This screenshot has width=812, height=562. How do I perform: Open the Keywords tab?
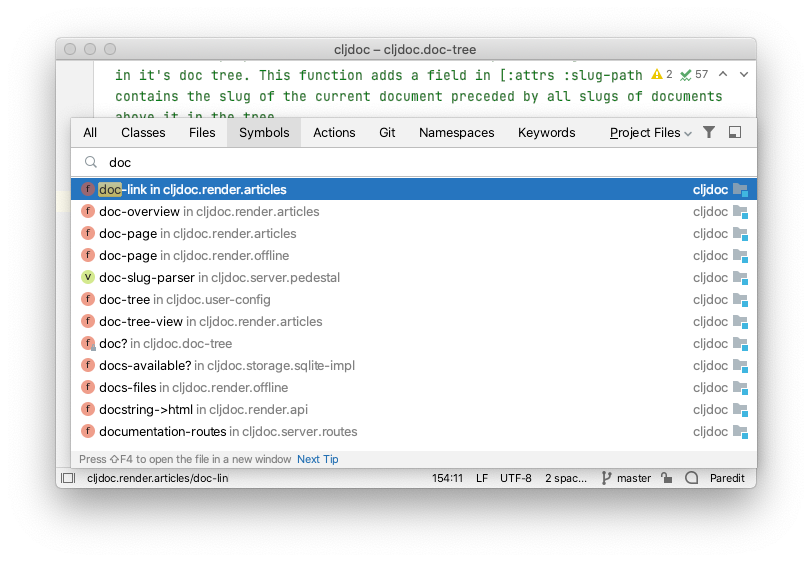tap(546, 133)
